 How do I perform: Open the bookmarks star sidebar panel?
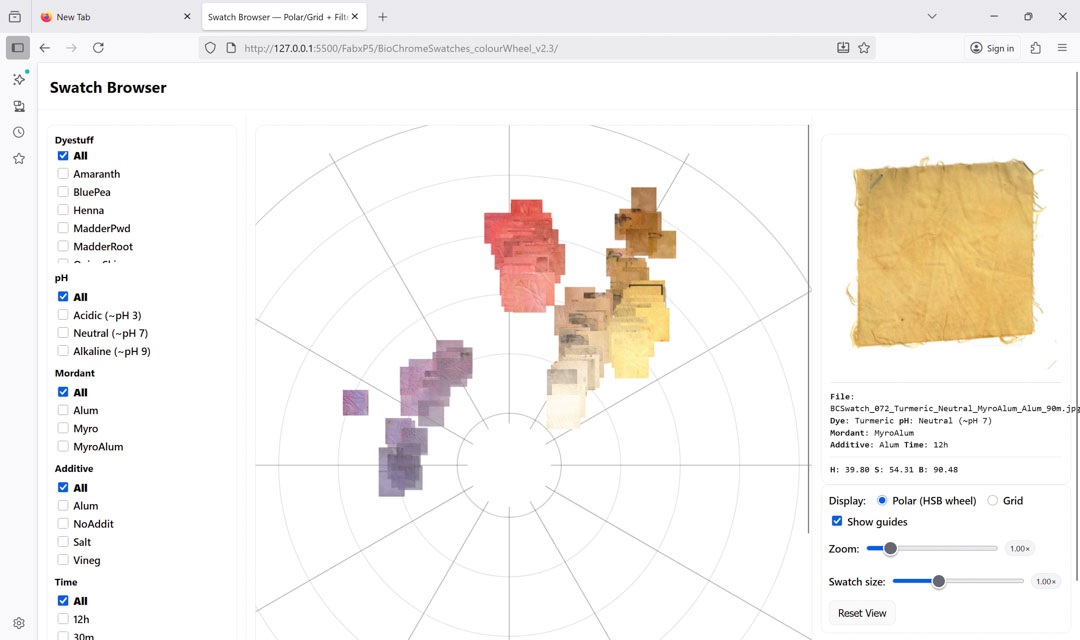18,158
